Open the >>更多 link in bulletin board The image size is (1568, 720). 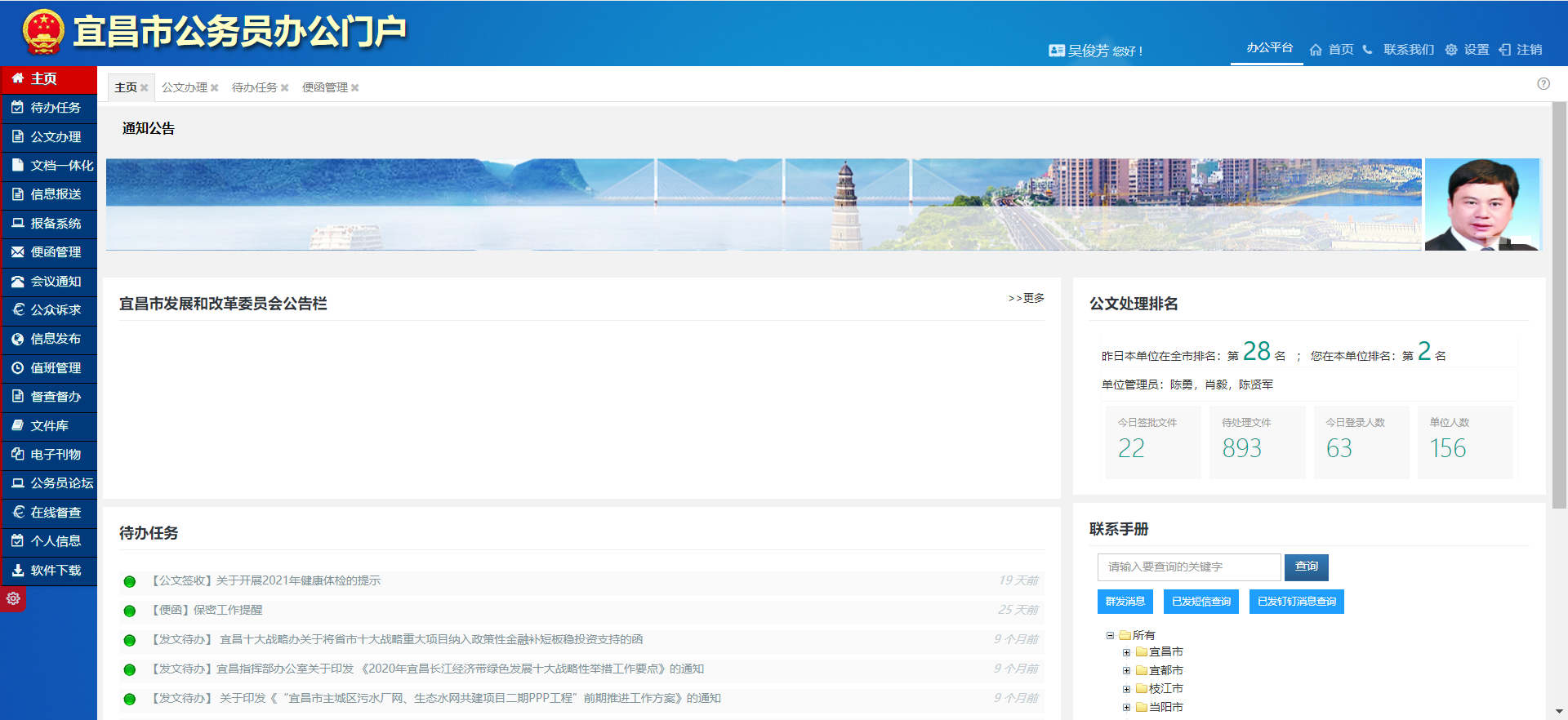point(1026,298)
